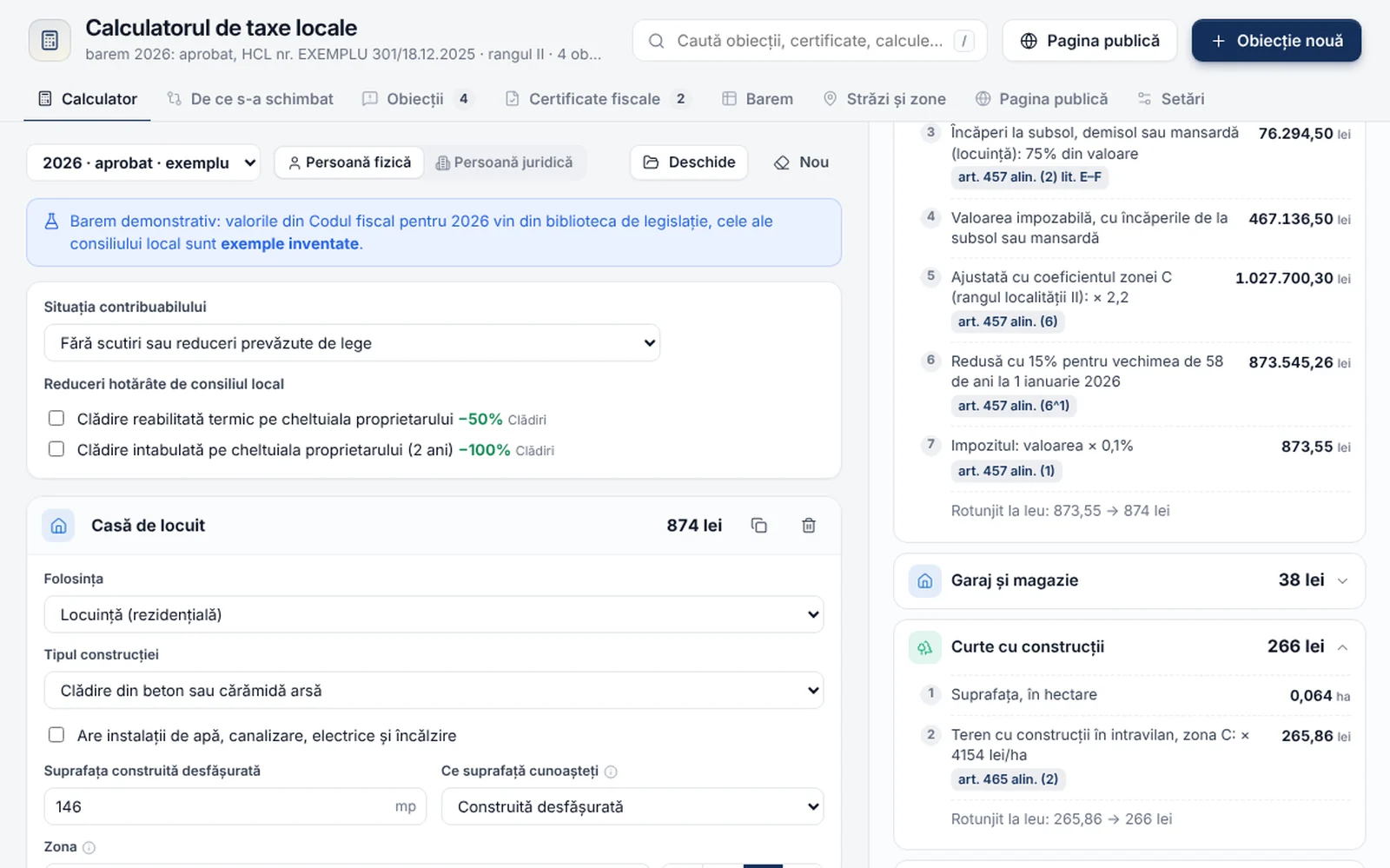Delete the Casă de locuit entry
The image size is (1390, 868).
click(809, 526)
